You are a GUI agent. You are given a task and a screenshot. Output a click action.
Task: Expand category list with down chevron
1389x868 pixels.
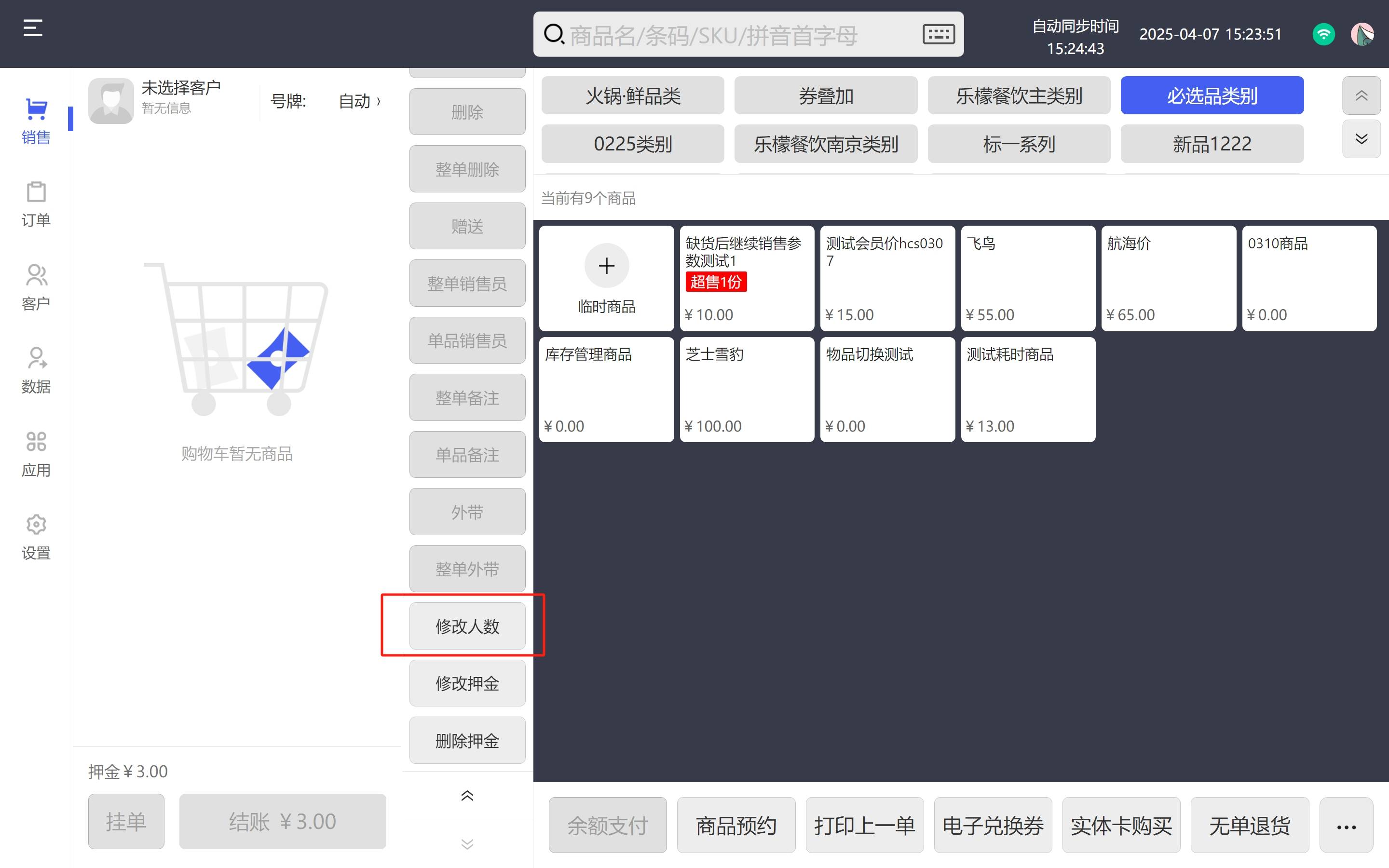click(1361, 138)
